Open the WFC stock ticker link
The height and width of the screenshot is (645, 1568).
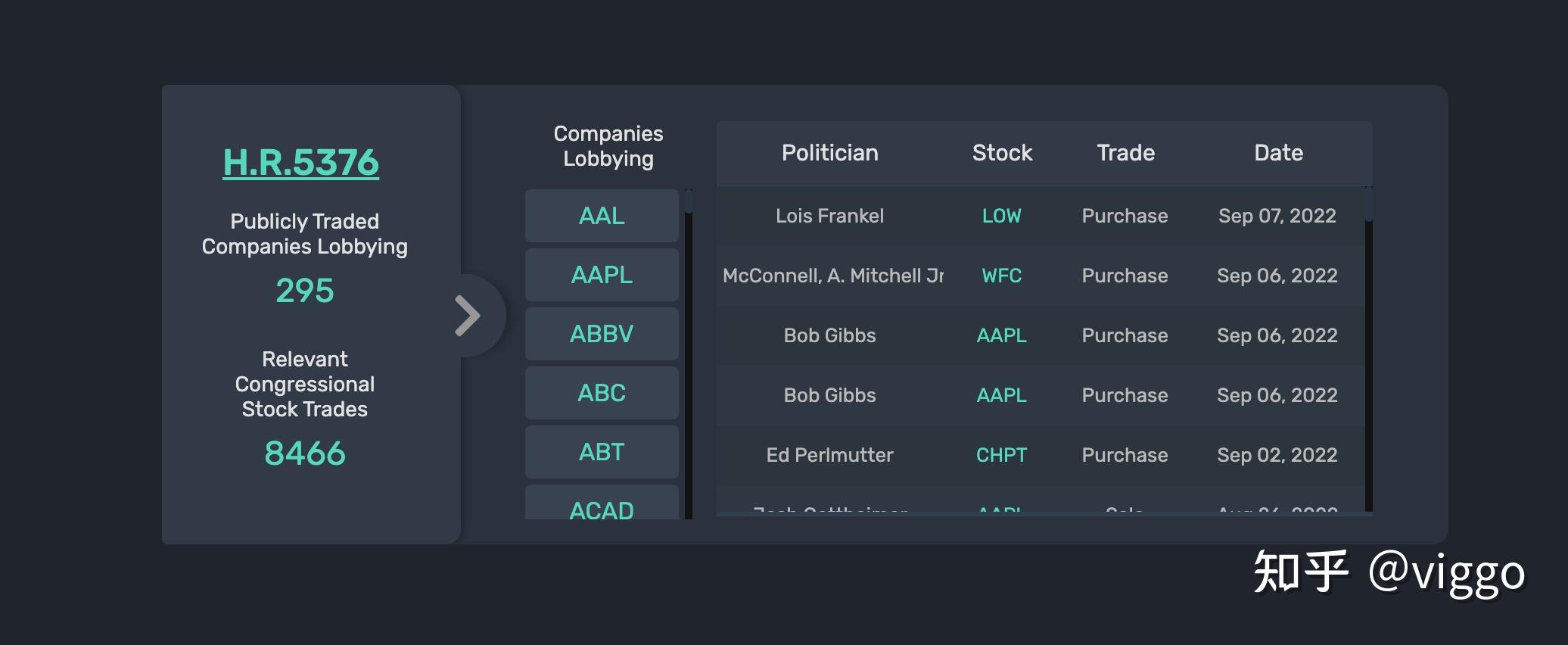point(1001,276)
